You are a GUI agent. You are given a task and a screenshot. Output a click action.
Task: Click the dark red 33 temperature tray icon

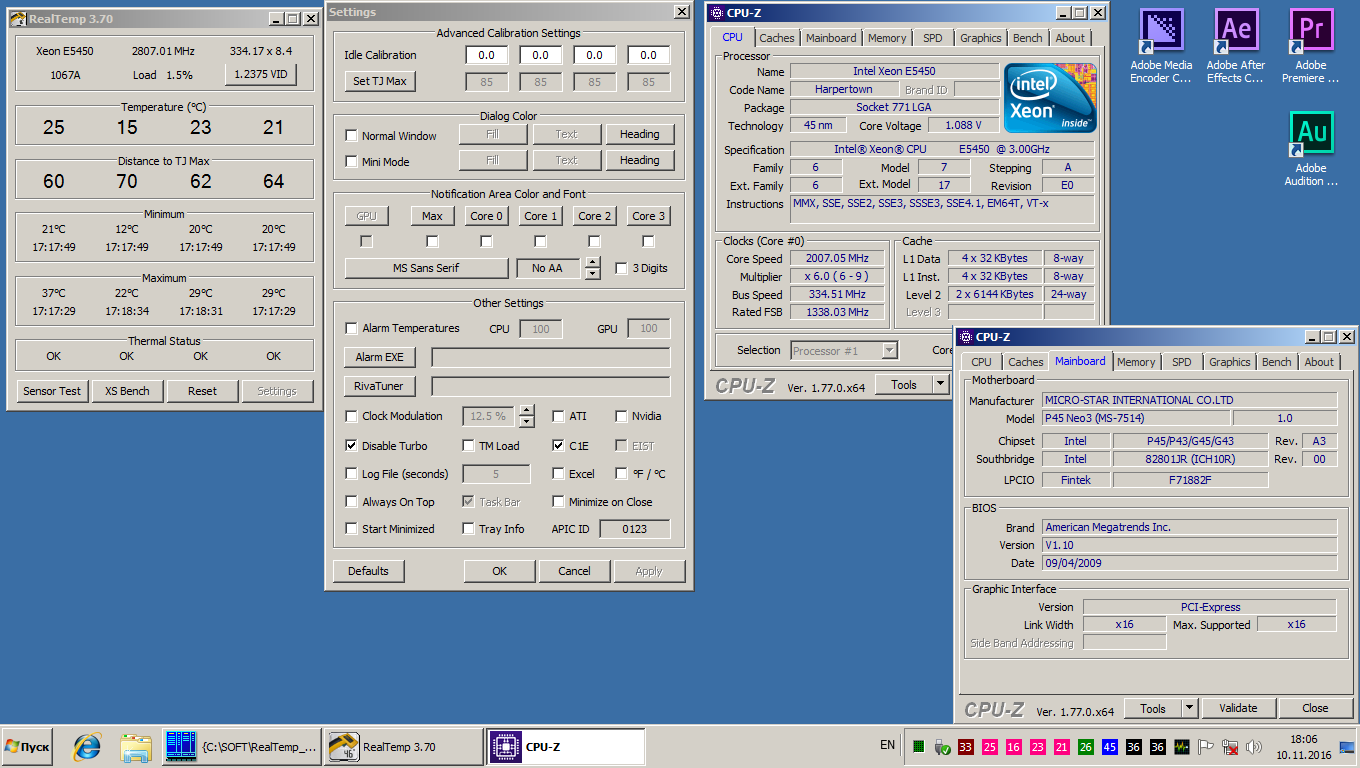pyautogui.click(x=966, y=747)
